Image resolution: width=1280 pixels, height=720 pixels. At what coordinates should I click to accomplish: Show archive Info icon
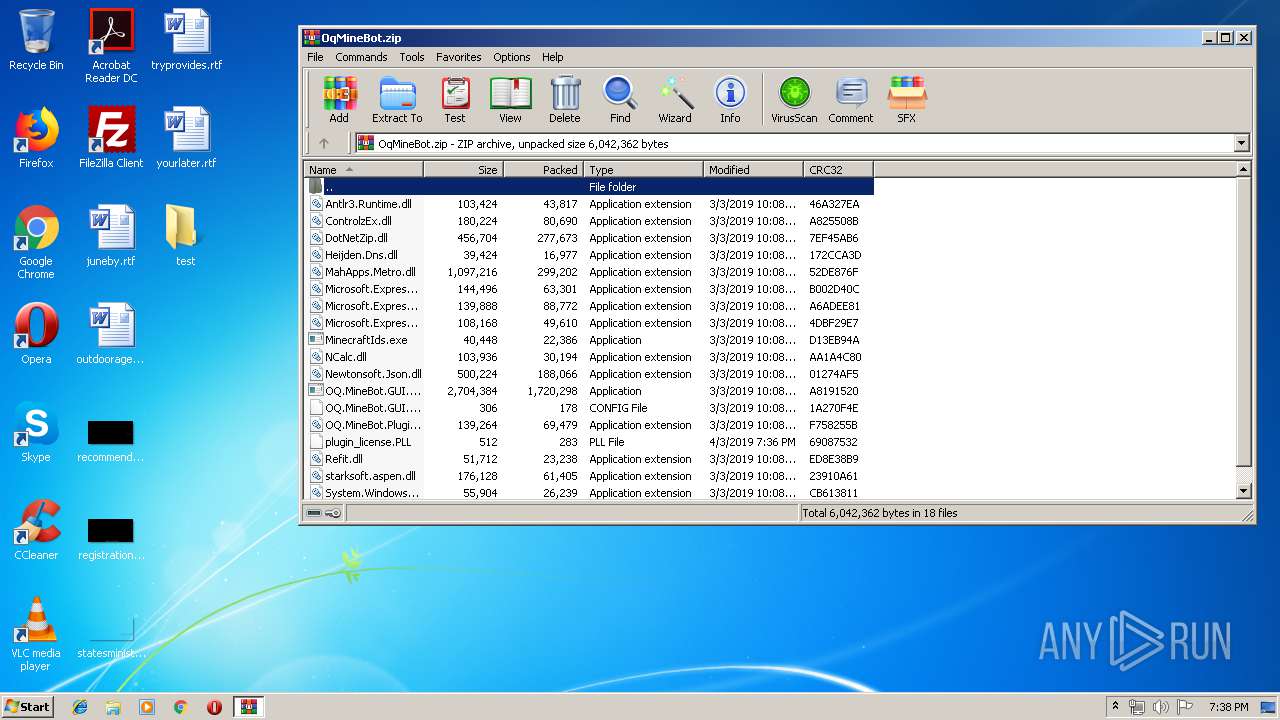coord(730,100)
